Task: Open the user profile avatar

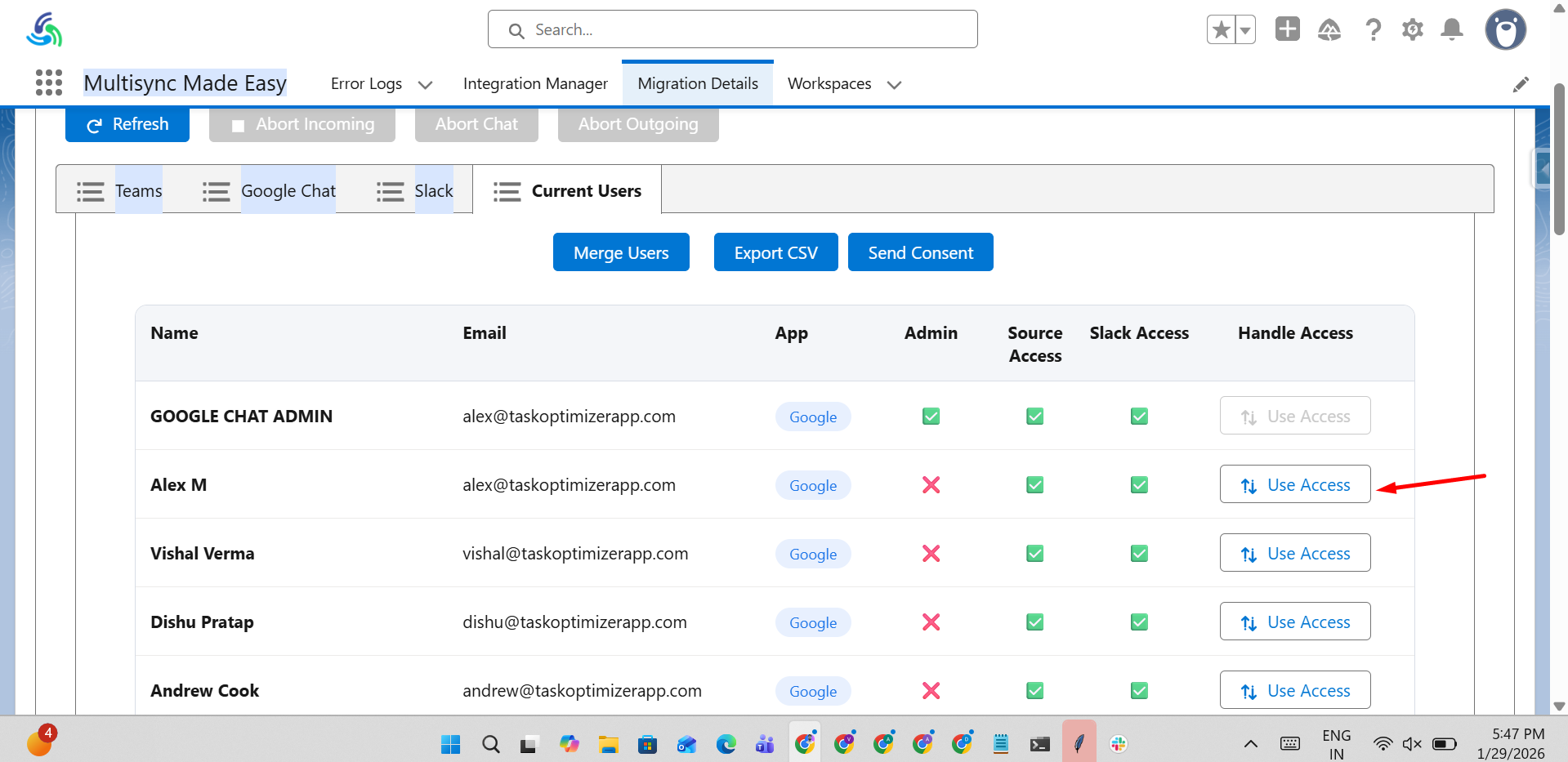Action: [1506, 30]
